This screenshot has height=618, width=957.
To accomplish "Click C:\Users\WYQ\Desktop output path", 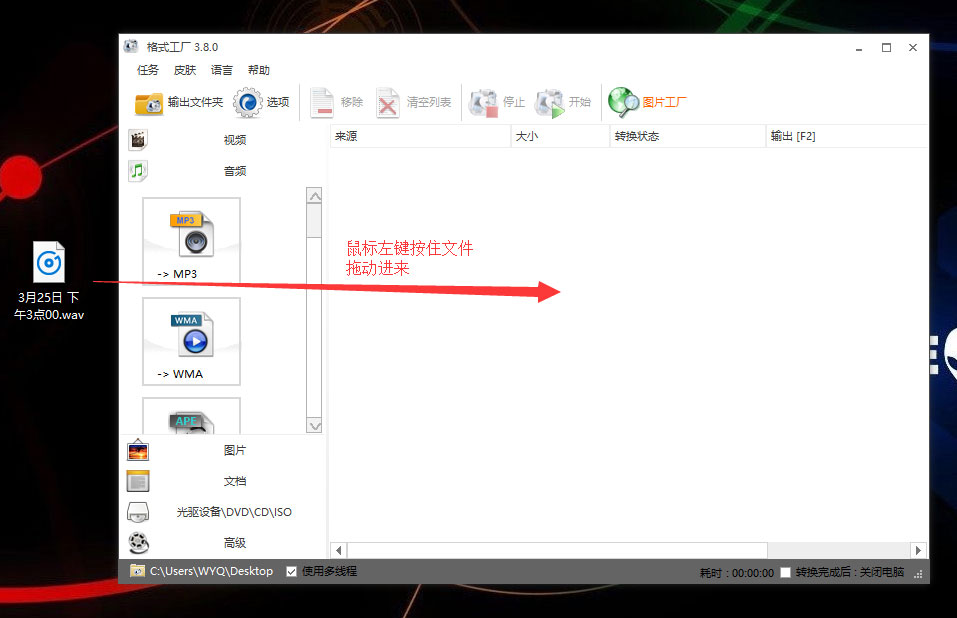I will pos(211,571).
